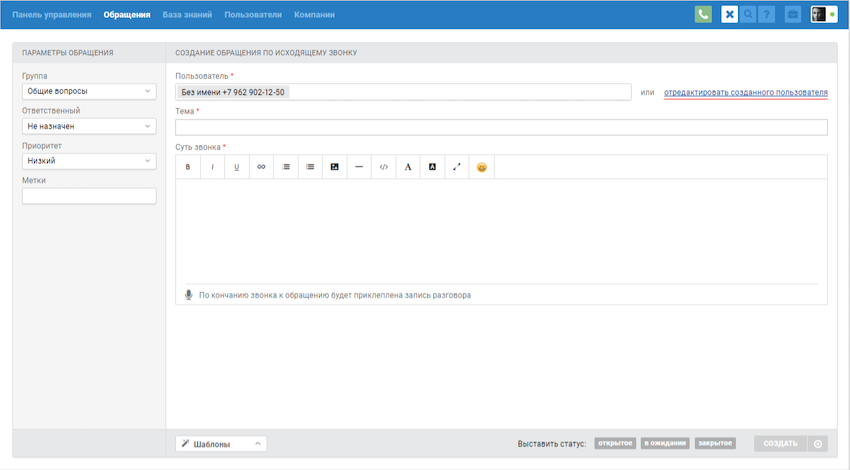The width and height of the screenshot is (850, 470).
Task: Select the 'Без имени +7 962 902-12-50' tag
Action: pos(233,92)
